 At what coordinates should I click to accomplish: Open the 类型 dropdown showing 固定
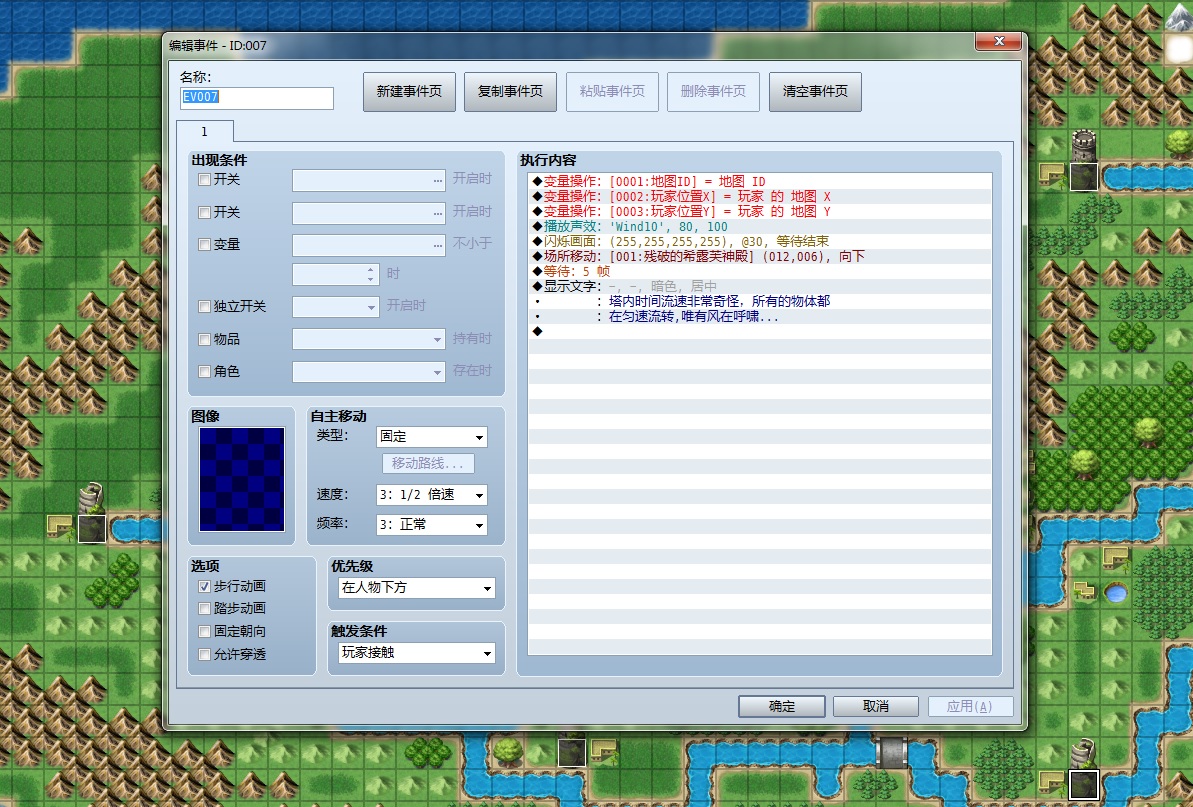click(x=431, y=437)
